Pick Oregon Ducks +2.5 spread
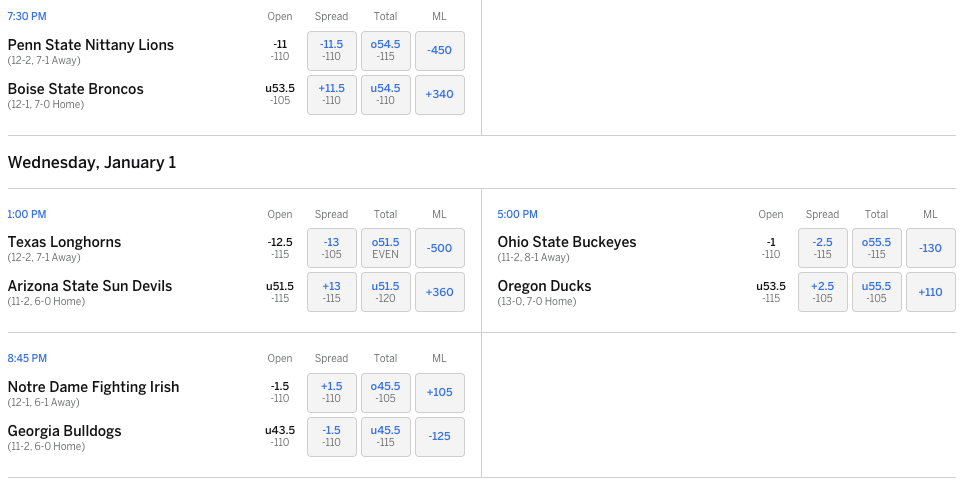 pos(823,292)
